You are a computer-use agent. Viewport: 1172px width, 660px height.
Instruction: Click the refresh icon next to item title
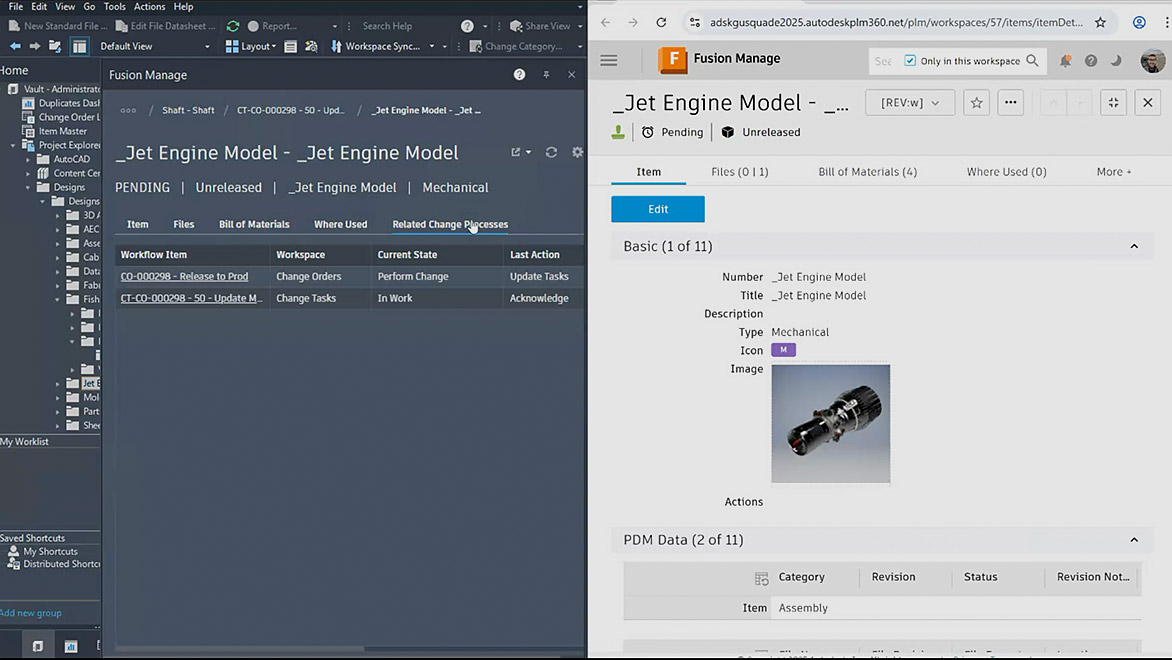pyautogui.click(x=551, y=152)
